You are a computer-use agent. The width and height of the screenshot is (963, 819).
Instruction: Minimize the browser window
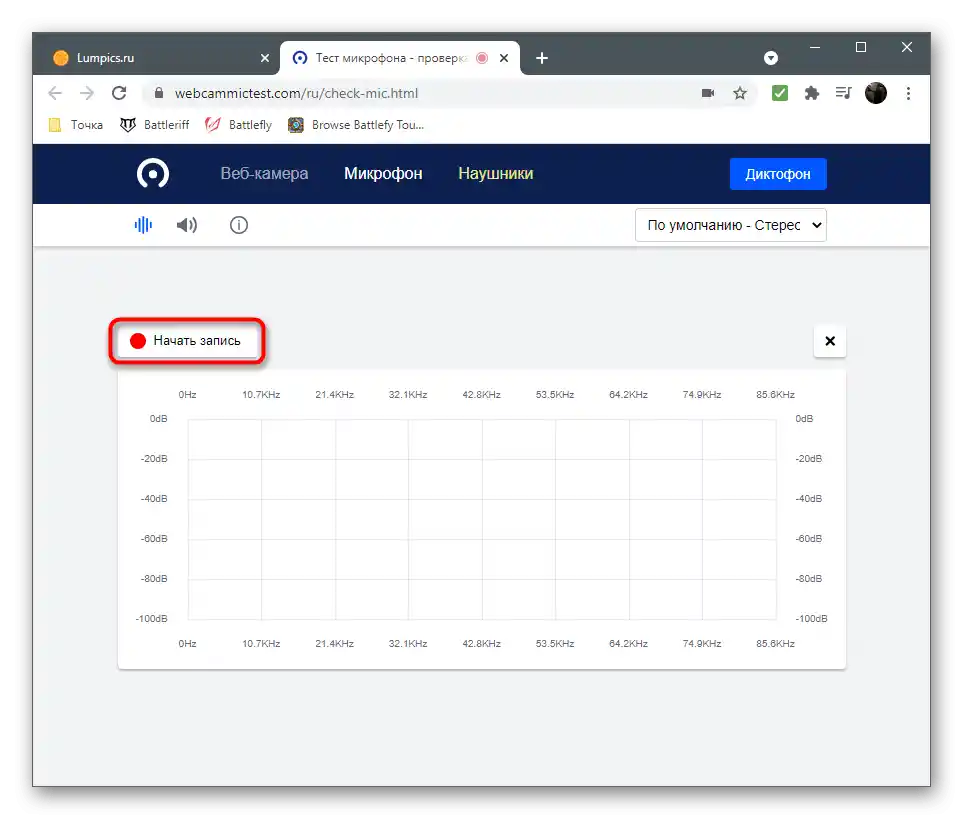click(x=815, y=47)
